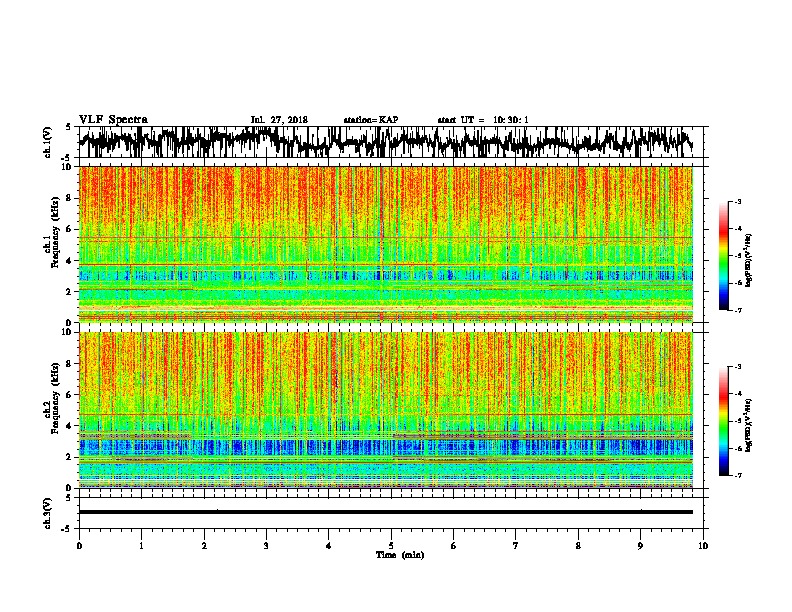Click the "2" minute tick label

204,546
